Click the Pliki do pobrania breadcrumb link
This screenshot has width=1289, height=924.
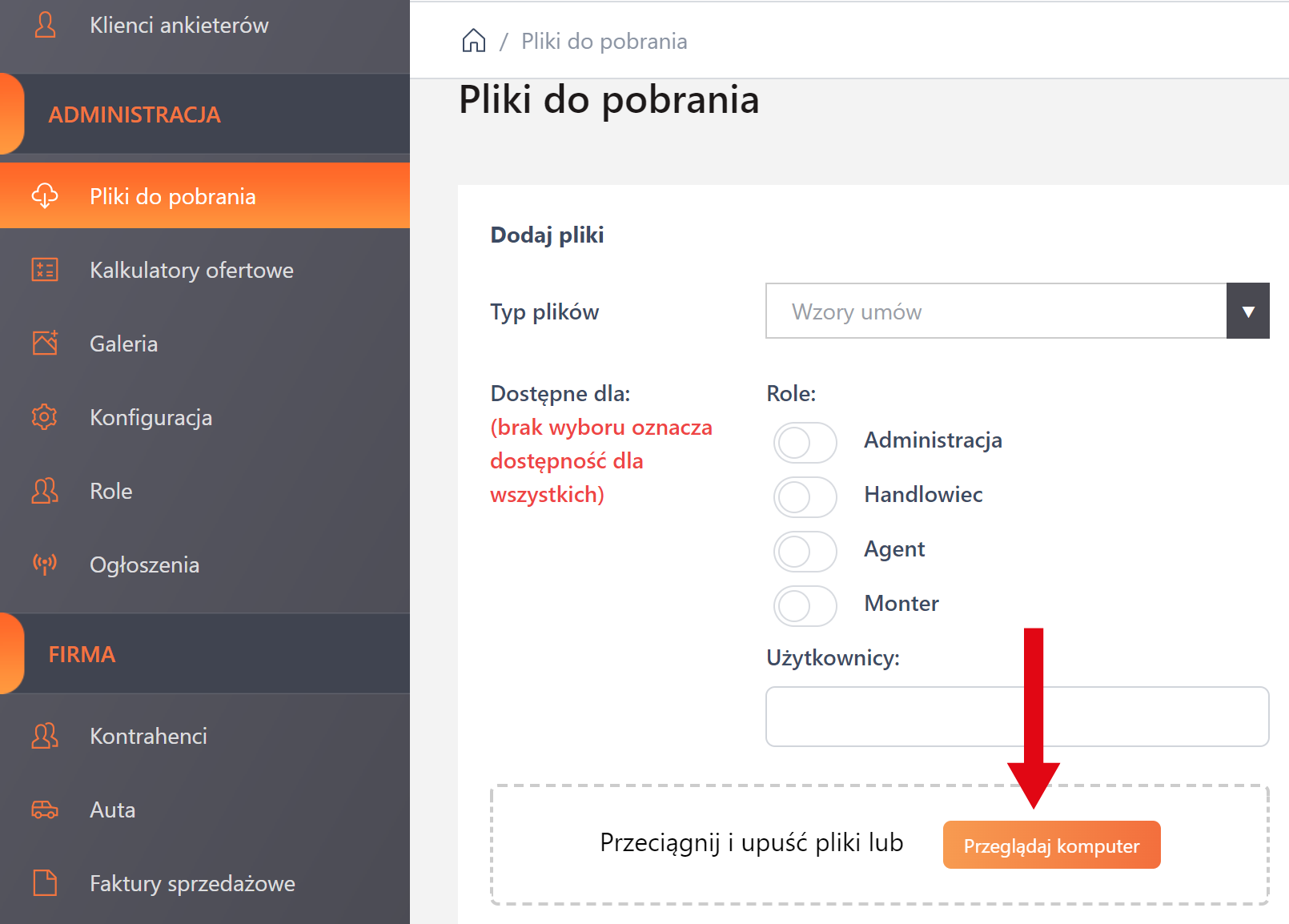click(x=604, y=42)
